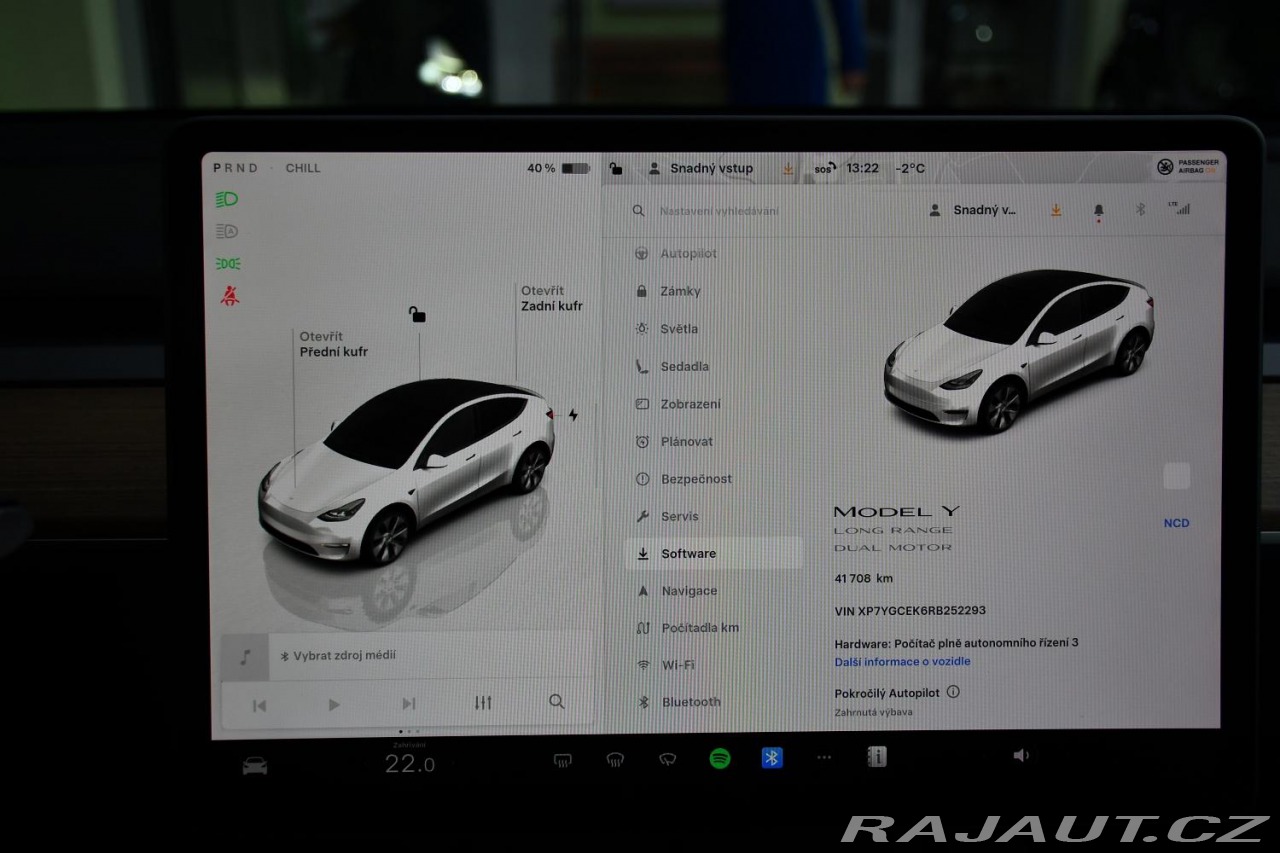Open the owner's manual icon in the dock
Viewport: 1280px width, 853px height.
[x=877, y=757]
